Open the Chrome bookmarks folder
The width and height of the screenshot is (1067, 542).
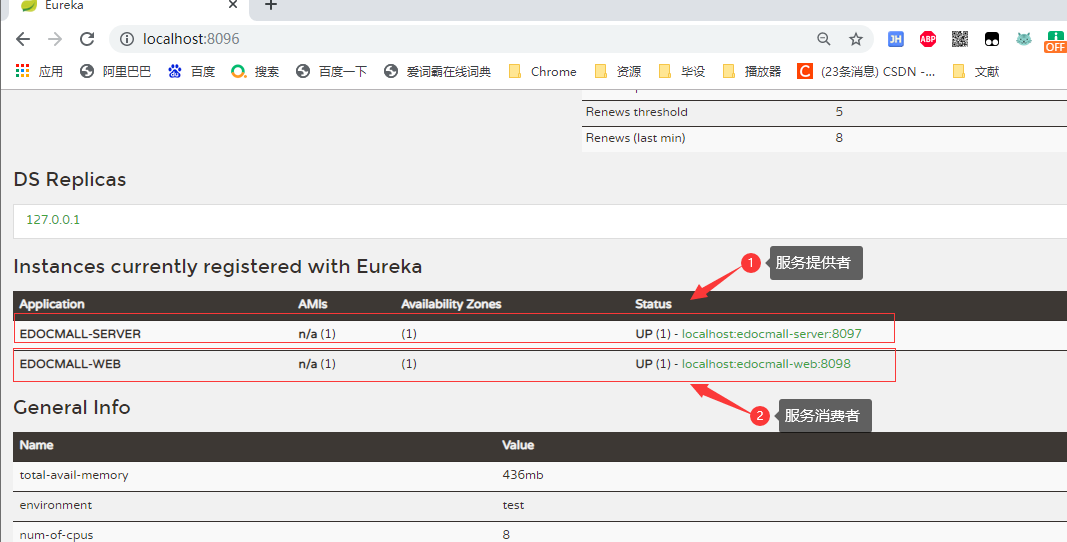click(543, 72)
